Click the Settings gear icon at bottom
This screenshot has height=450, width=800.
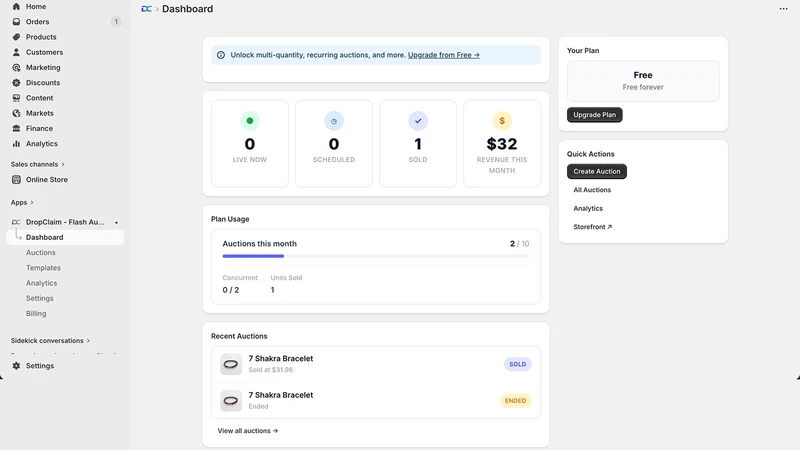click(x=16, y=366)
